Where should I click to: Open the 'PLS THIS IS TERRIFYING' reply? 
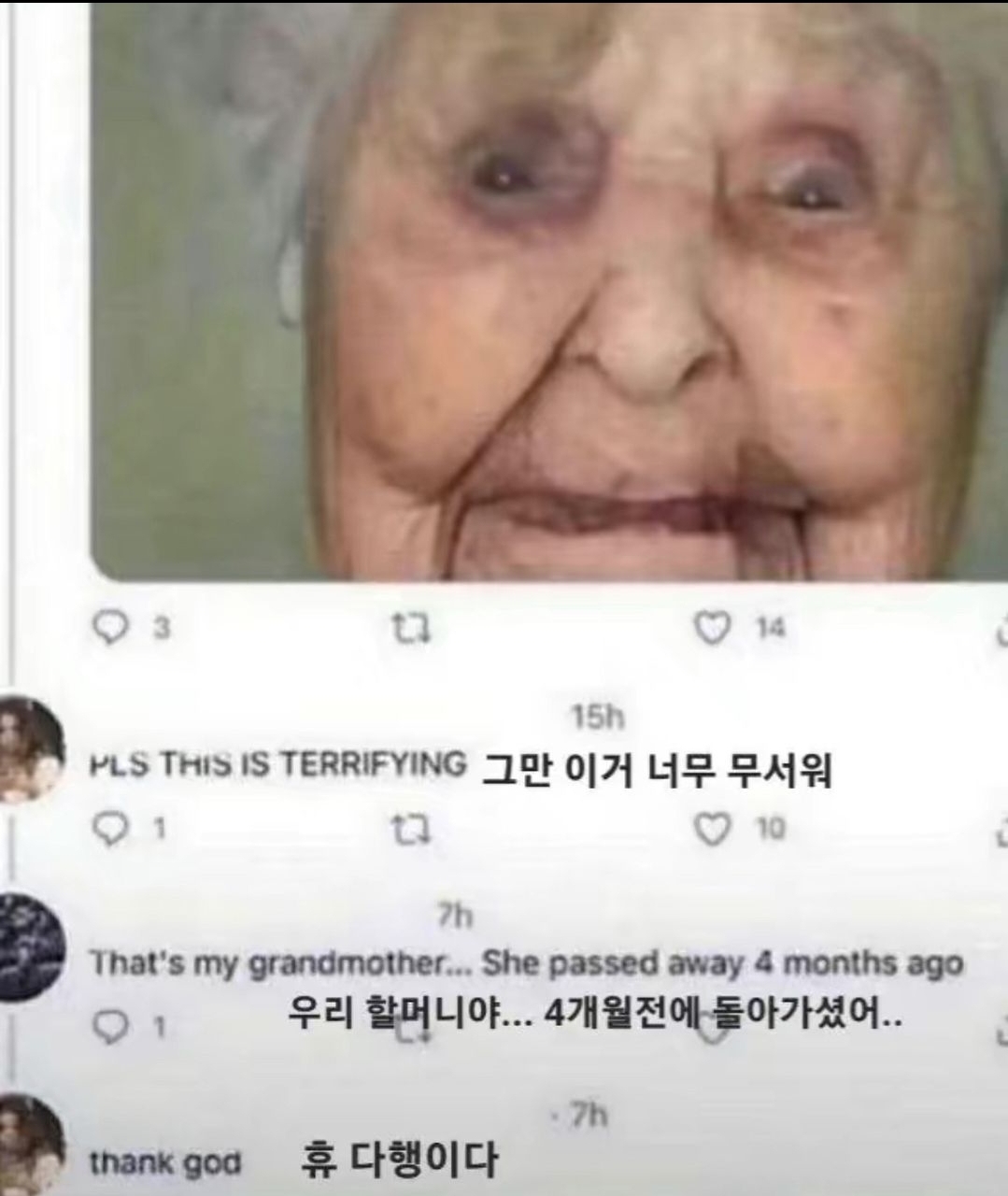point(277,763)
